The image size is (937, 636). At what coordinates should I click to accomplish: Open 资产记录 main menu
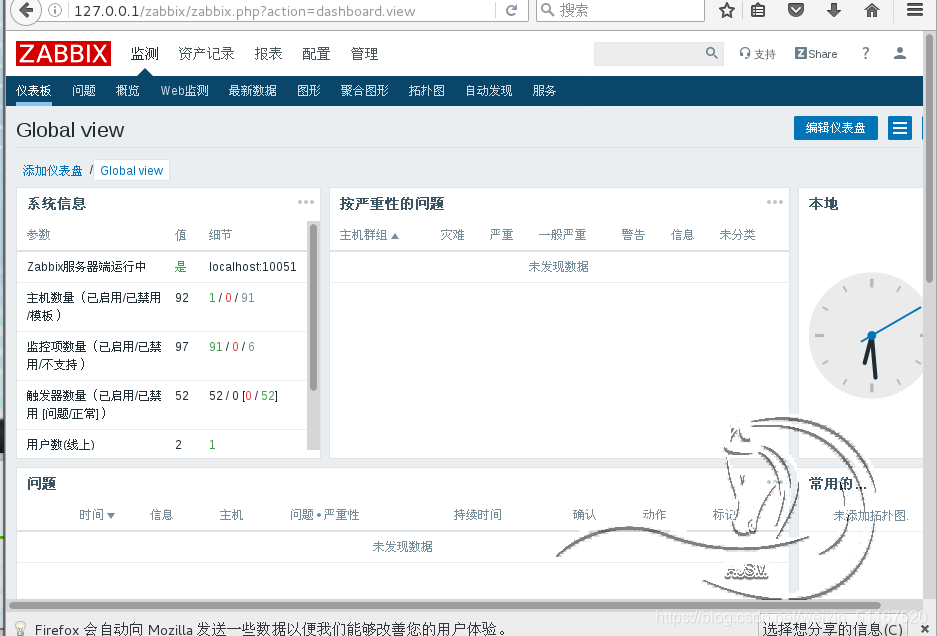click(206, 54)
